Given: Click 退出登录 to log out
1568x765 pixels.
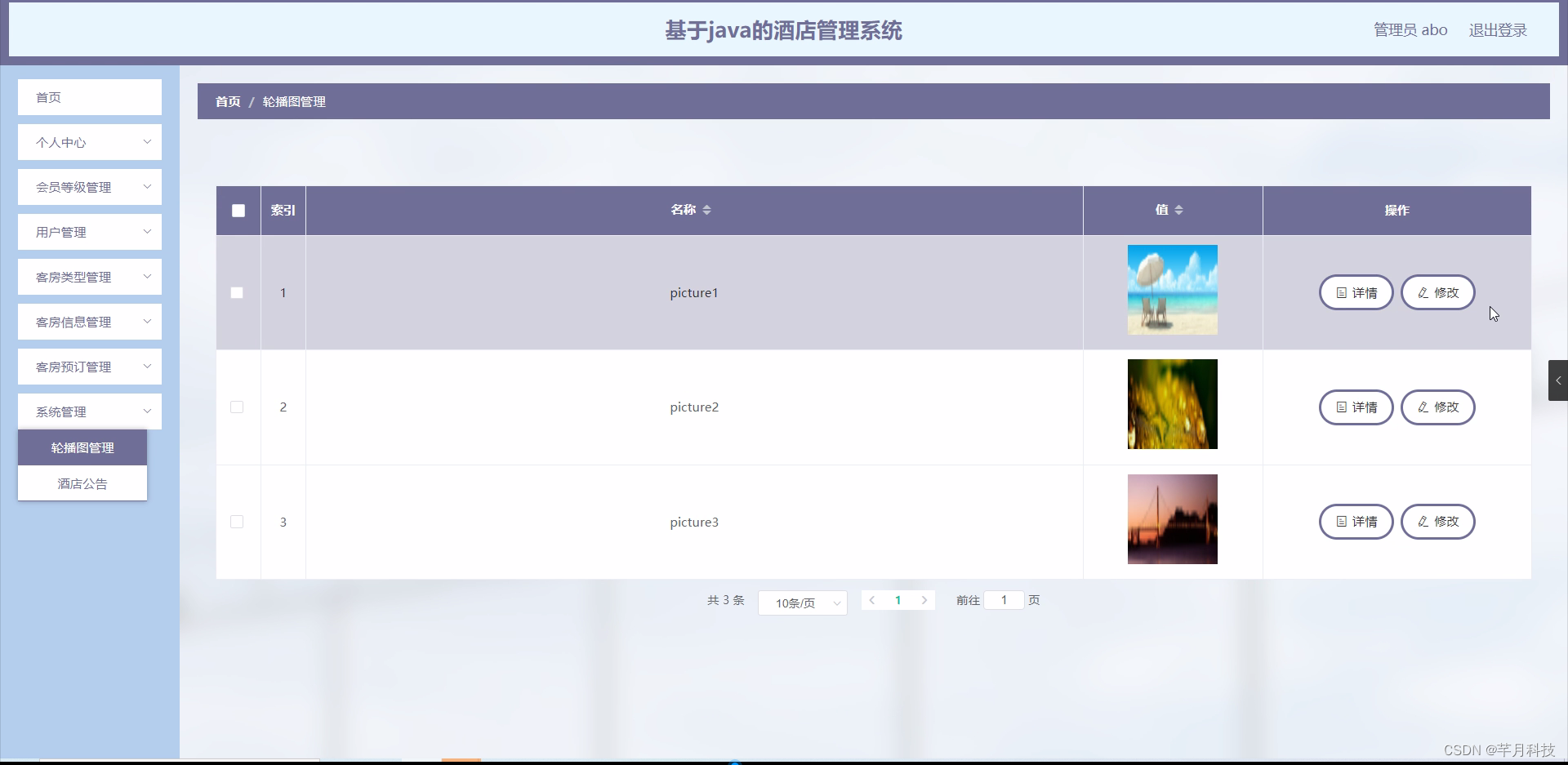Looking at the screenshot, I should (x=1498, y=29).
